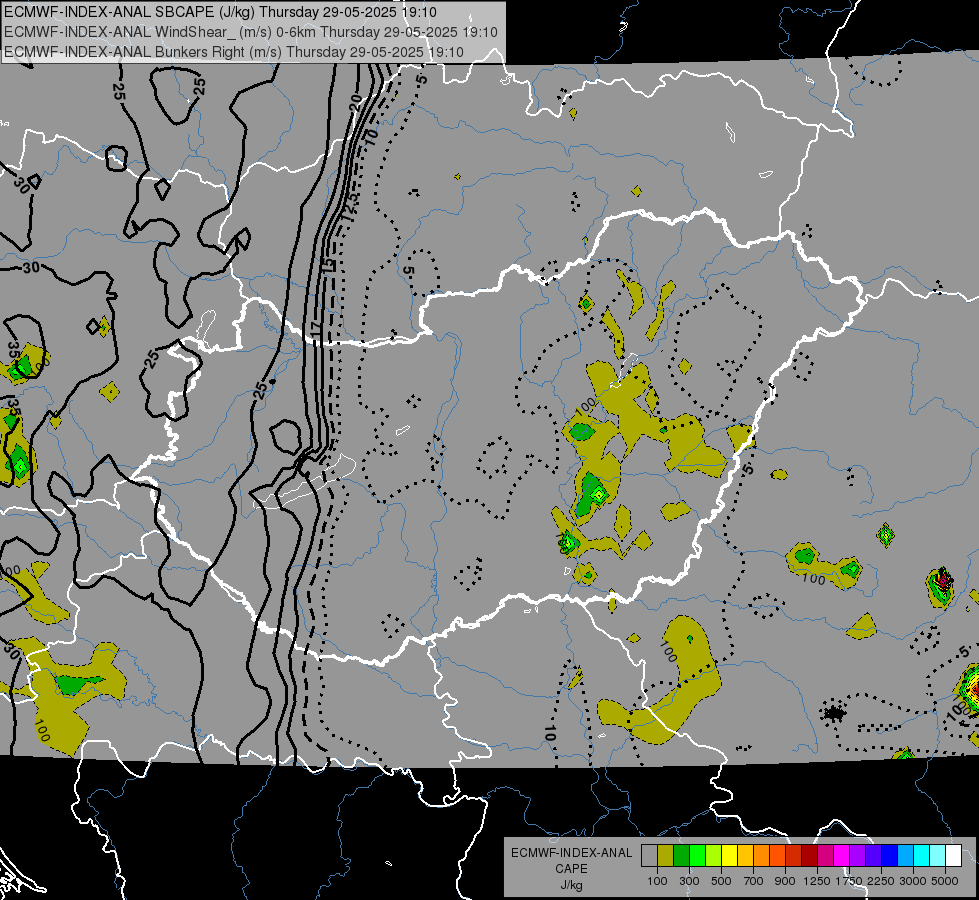
Task: Select the olive swatch in CAPE legend
Action: click(x=666, y=856)
